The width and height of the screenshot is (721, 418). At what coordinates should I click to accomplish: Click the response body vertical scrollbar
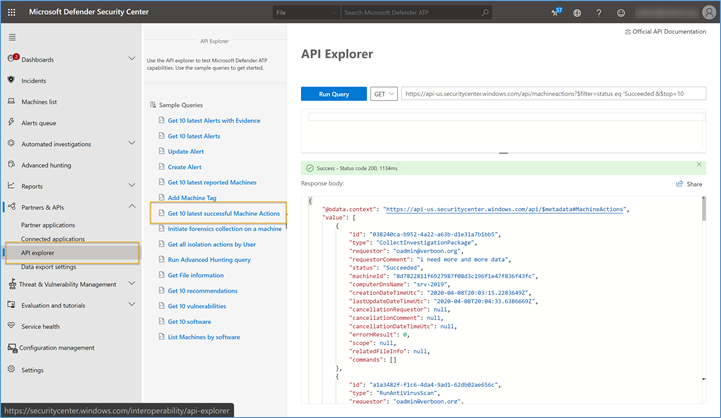704,209
